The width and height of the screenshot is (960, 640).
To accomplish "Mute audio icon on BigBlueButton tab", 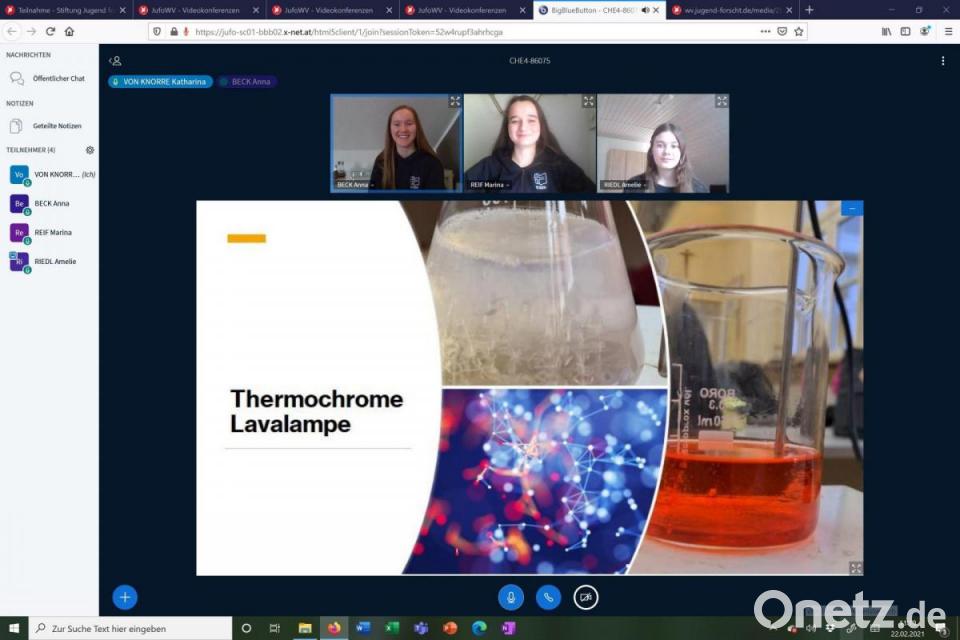I will click(645, 10).
